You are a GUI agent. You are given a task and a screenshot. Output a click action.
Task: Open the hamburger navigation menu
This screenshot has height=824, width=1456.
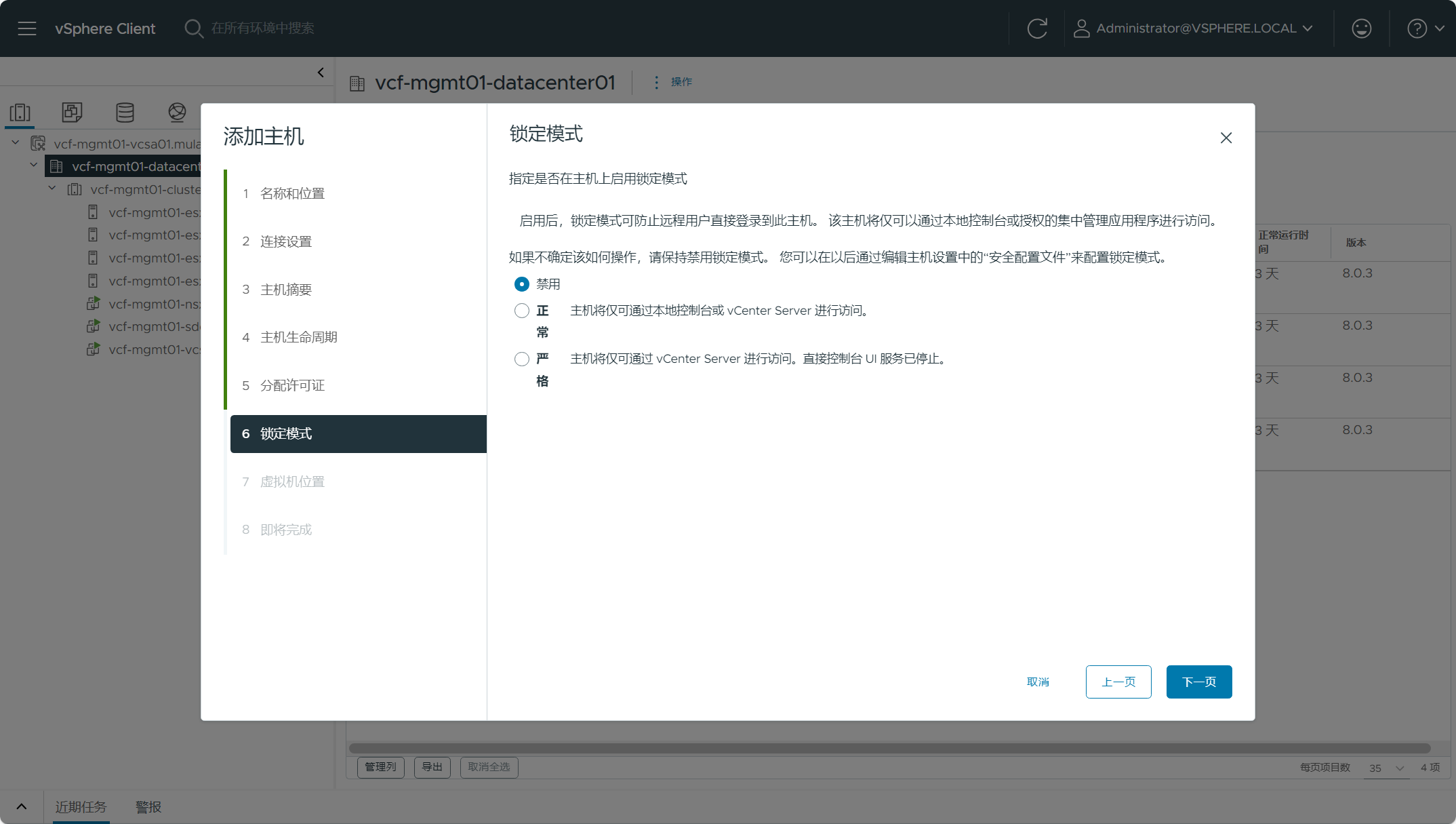tap(27, 28)
